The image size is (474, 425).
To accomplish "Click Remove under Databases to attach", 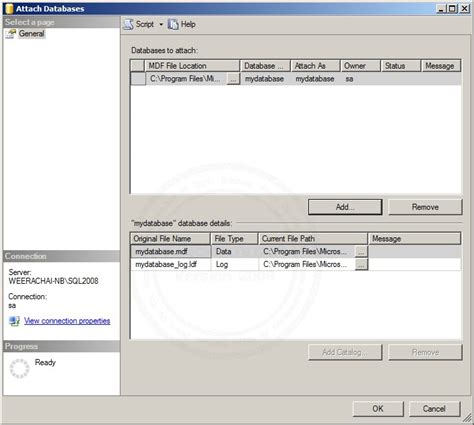I will (425, 207).
